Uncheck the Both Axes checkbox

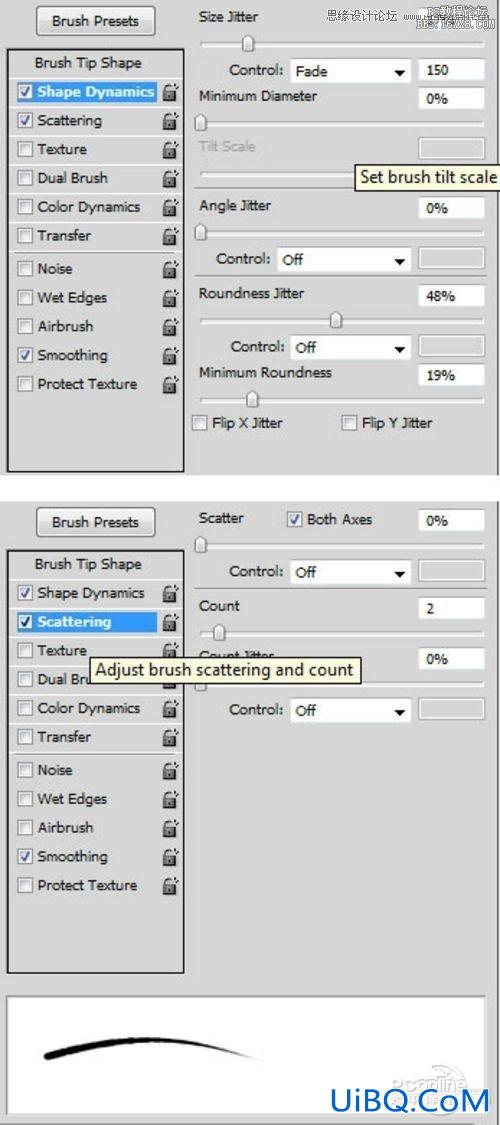click(294, 519)
